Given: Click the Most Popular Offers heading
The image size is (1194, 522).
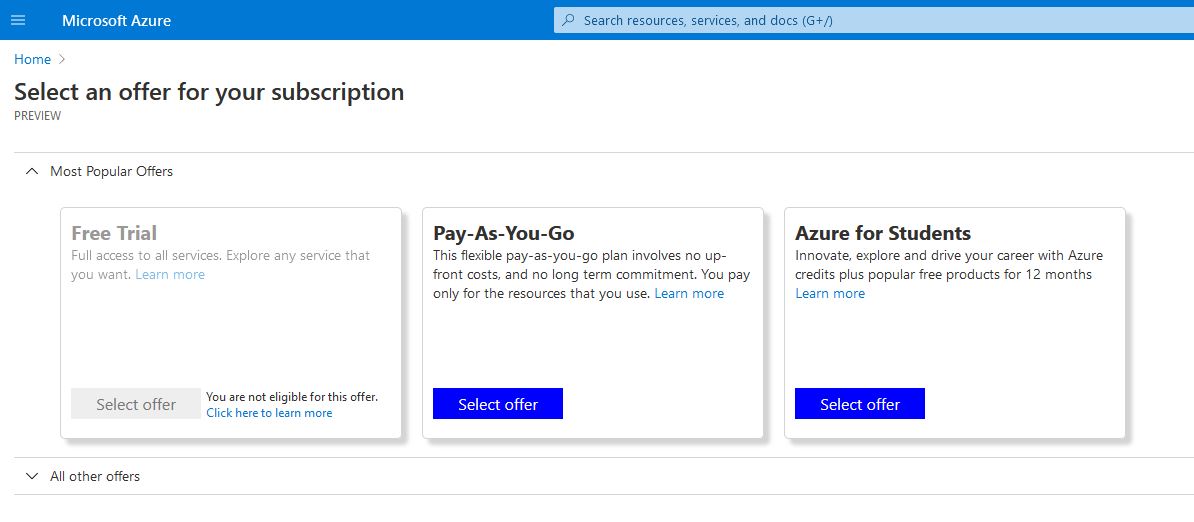Looking at the screenshot, I should [x=111, y=172].
